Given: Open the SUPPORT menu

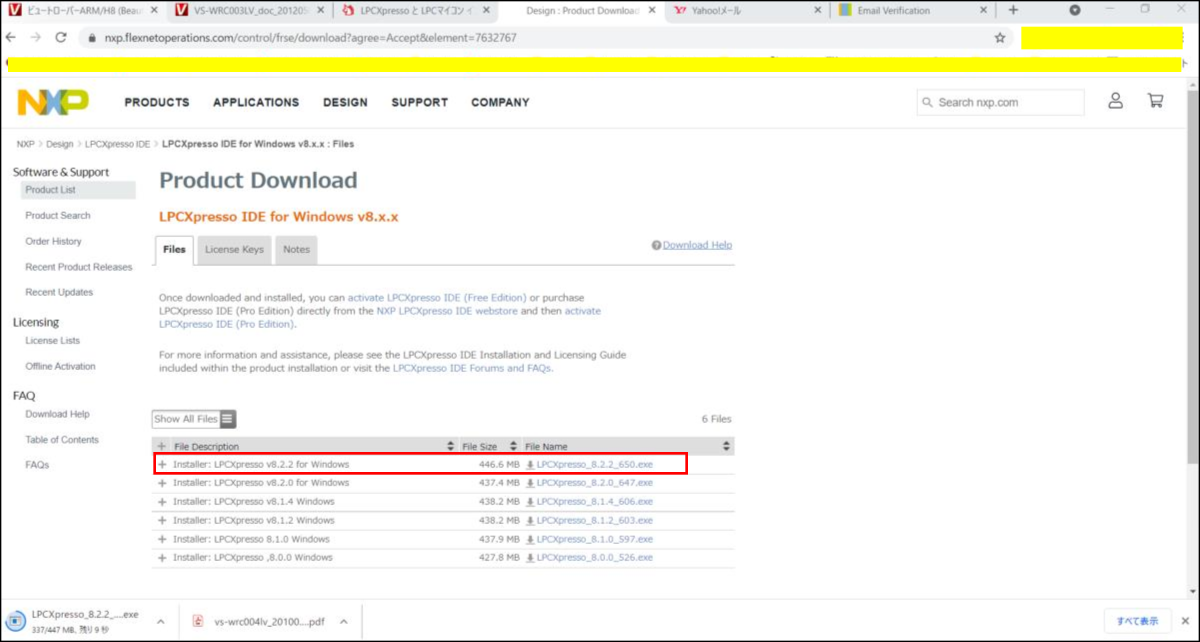Looking at the screenshot, I should click(x=420, y=102).
